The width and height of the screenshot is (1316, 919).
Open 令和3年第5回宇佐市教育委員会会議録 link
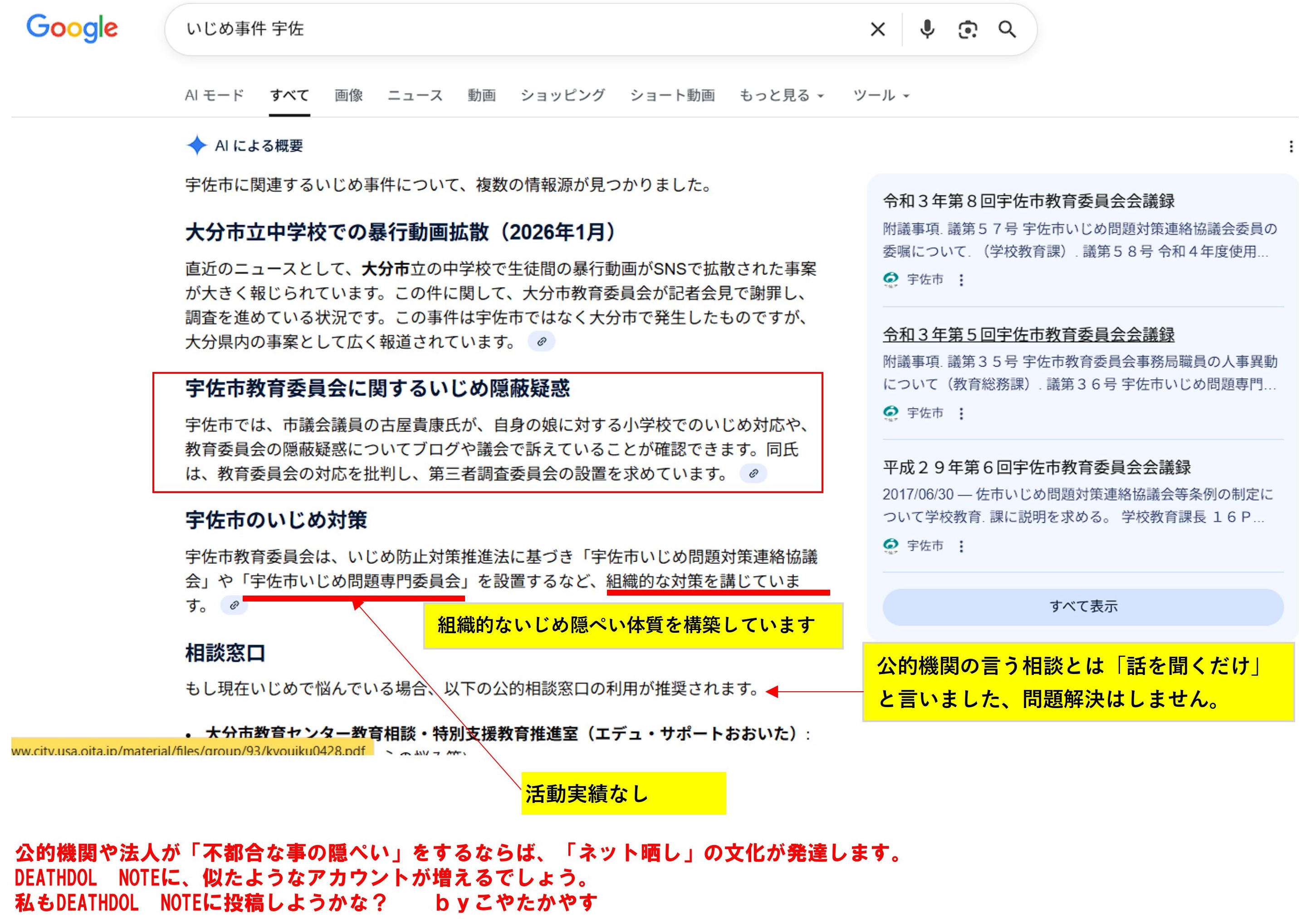pos(1028,334)
